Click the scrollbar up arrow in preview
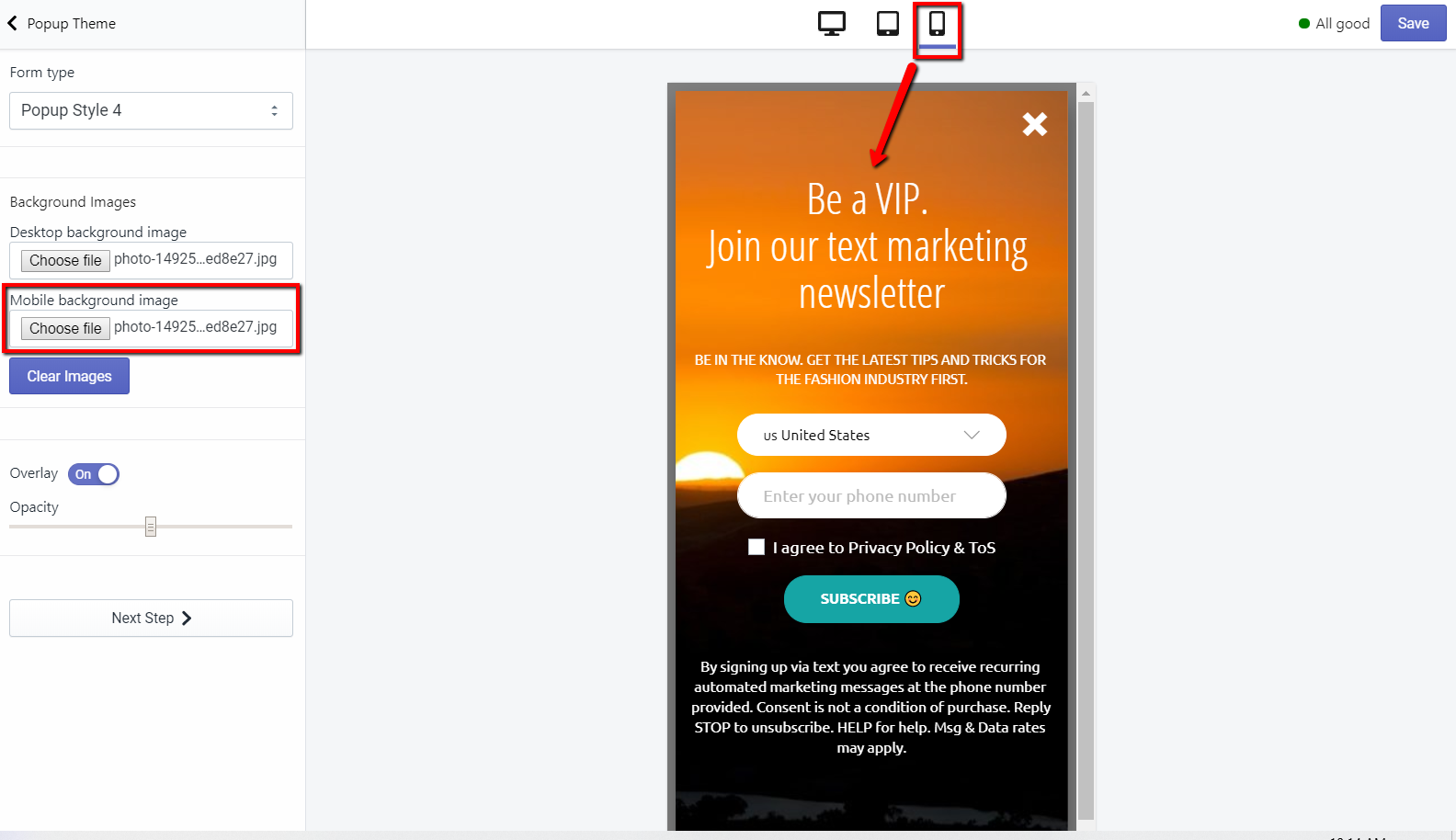The height and width of the screenshot is (840, 1456). pos(1086,93)
